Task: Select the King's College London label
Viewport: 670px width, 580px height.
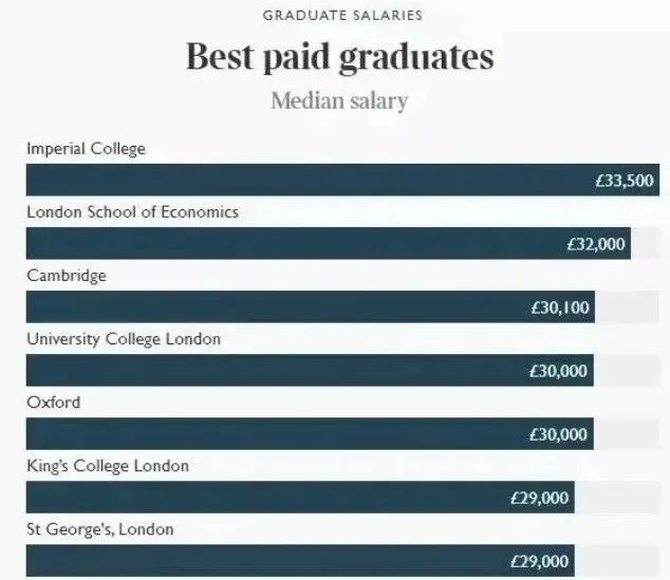Action: [108, 466]
